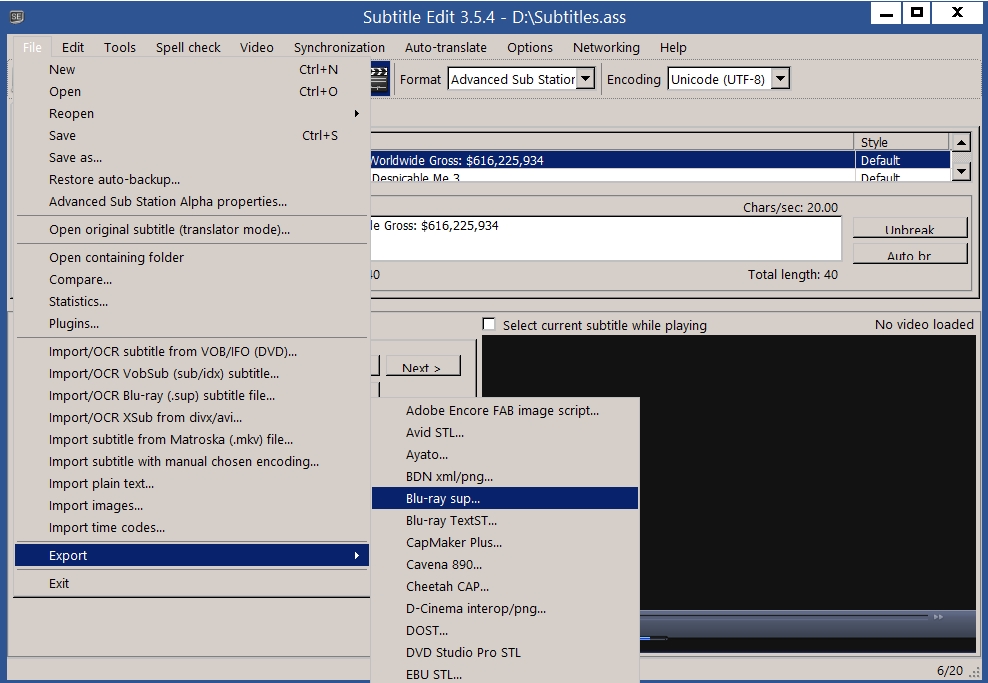Select Save in the File menu

(192, 135)
